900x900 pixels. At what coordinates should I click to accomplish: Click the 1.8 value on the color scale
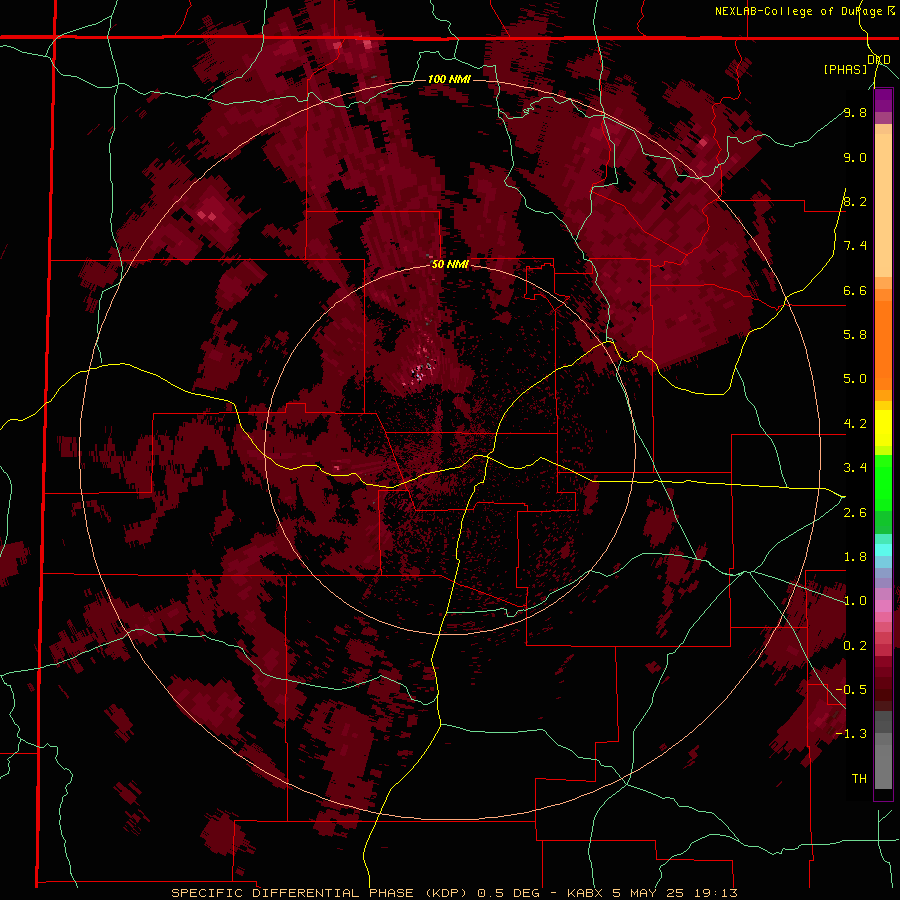[x=855, y=557]
